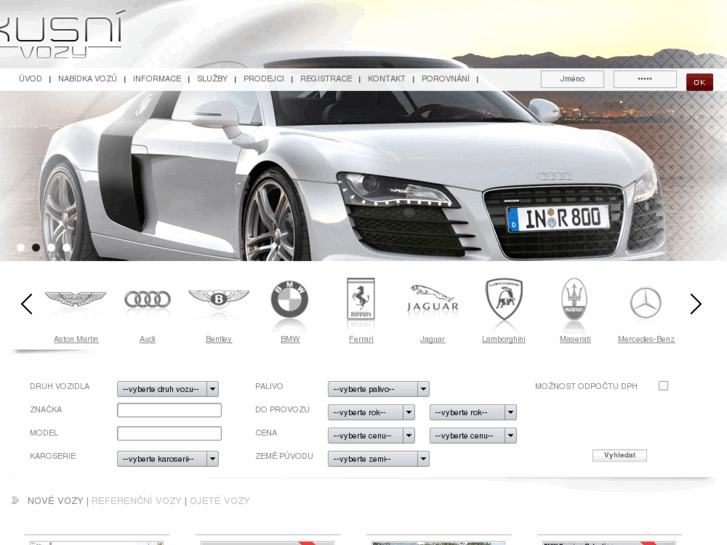Screen dimensions: 727x545
Task: Follow the Bentley text link
Action: 219,339
